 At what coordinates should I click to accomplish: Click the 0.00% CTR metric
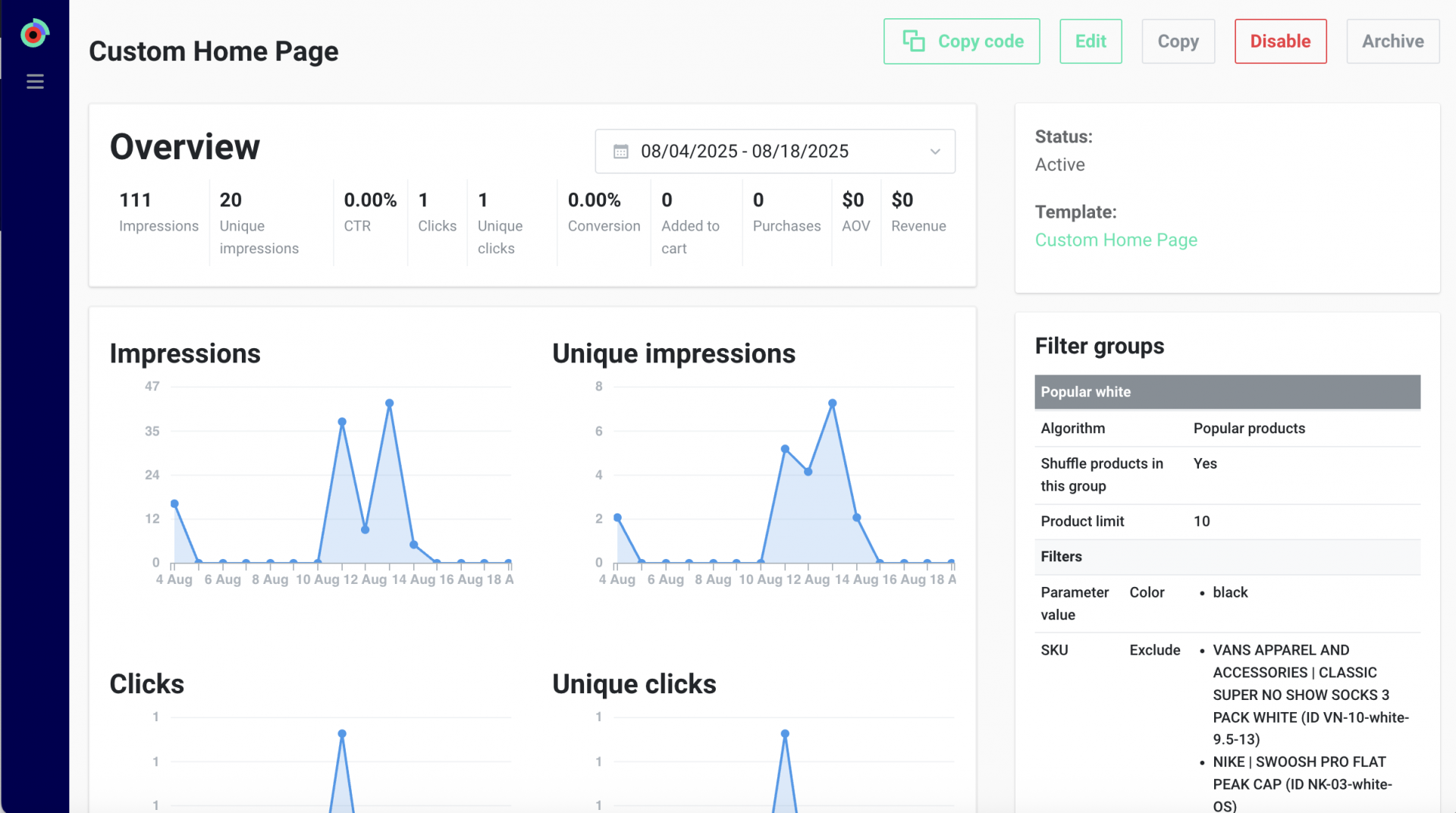[x=370, y=212]
